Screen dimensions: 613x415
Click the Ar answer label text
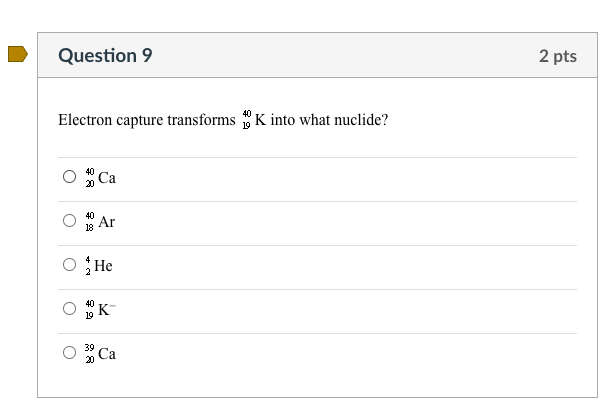[106, 222]
